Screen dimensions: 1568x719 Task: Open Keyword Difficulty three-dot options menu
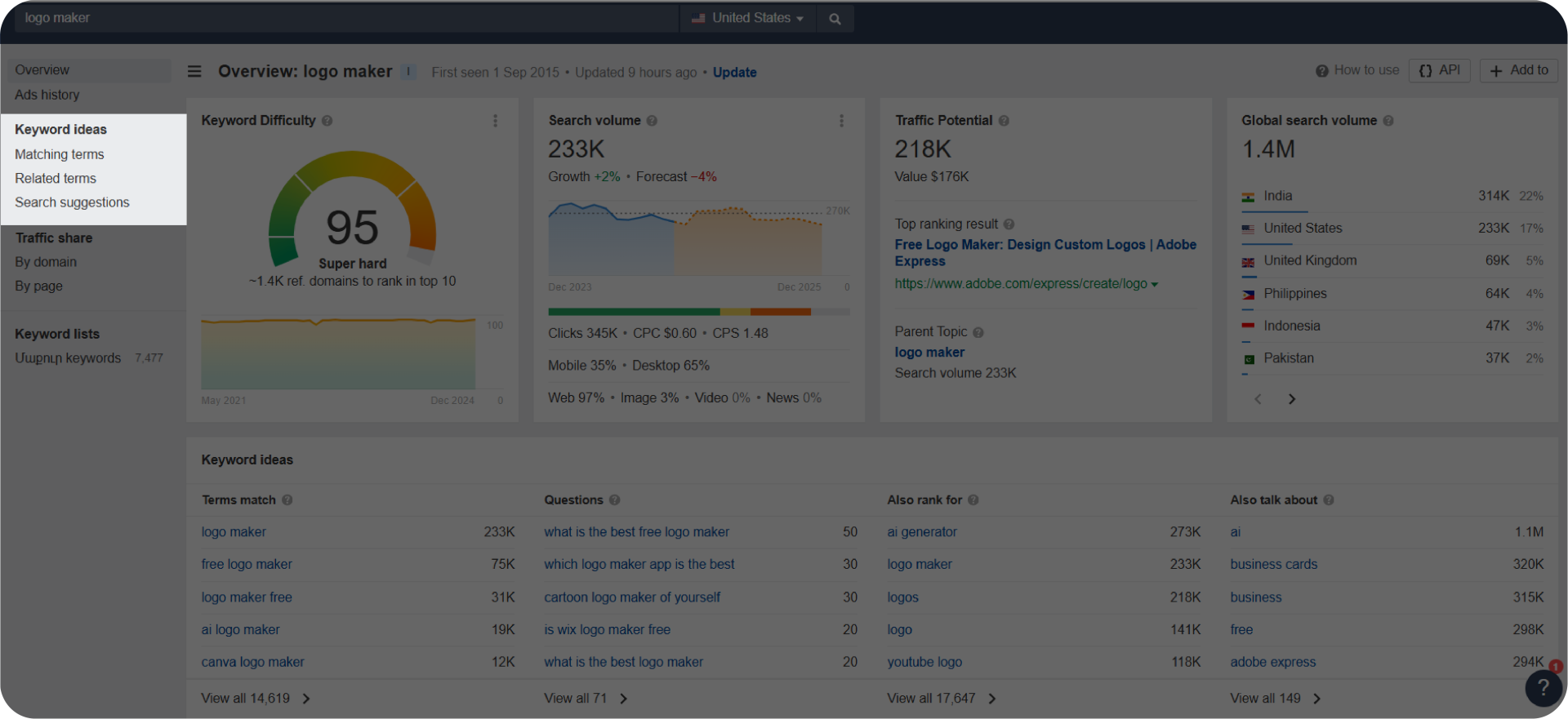tap(495, 121)
